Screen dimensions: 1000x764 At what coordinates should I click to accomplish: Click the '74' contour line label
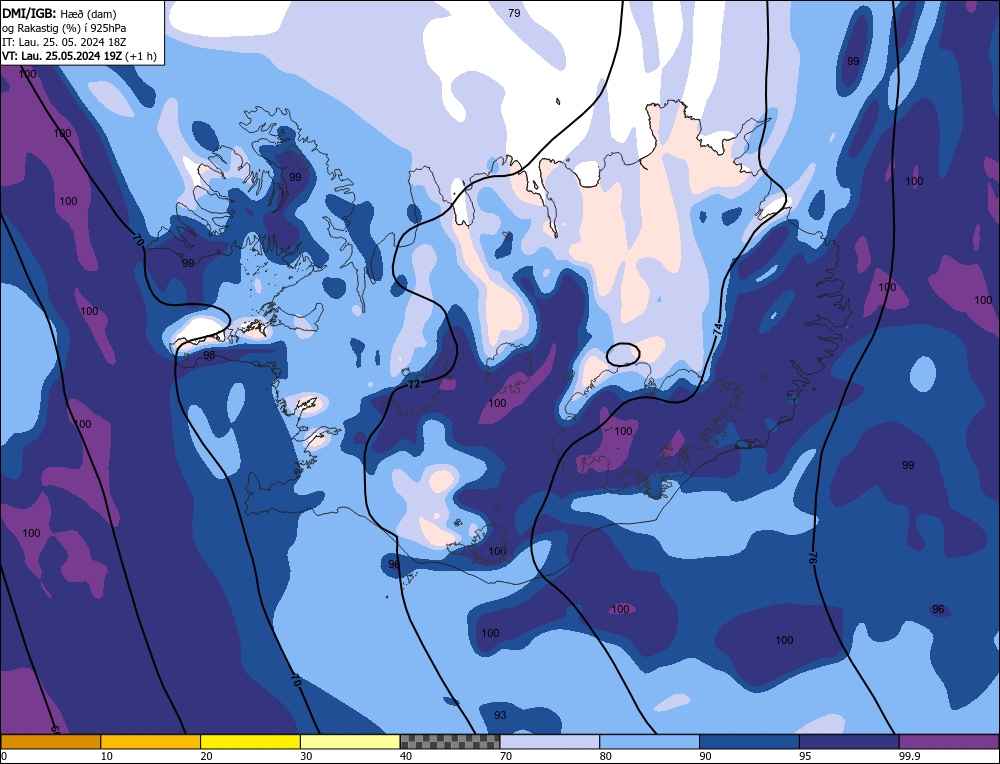(x=717, y=330)
